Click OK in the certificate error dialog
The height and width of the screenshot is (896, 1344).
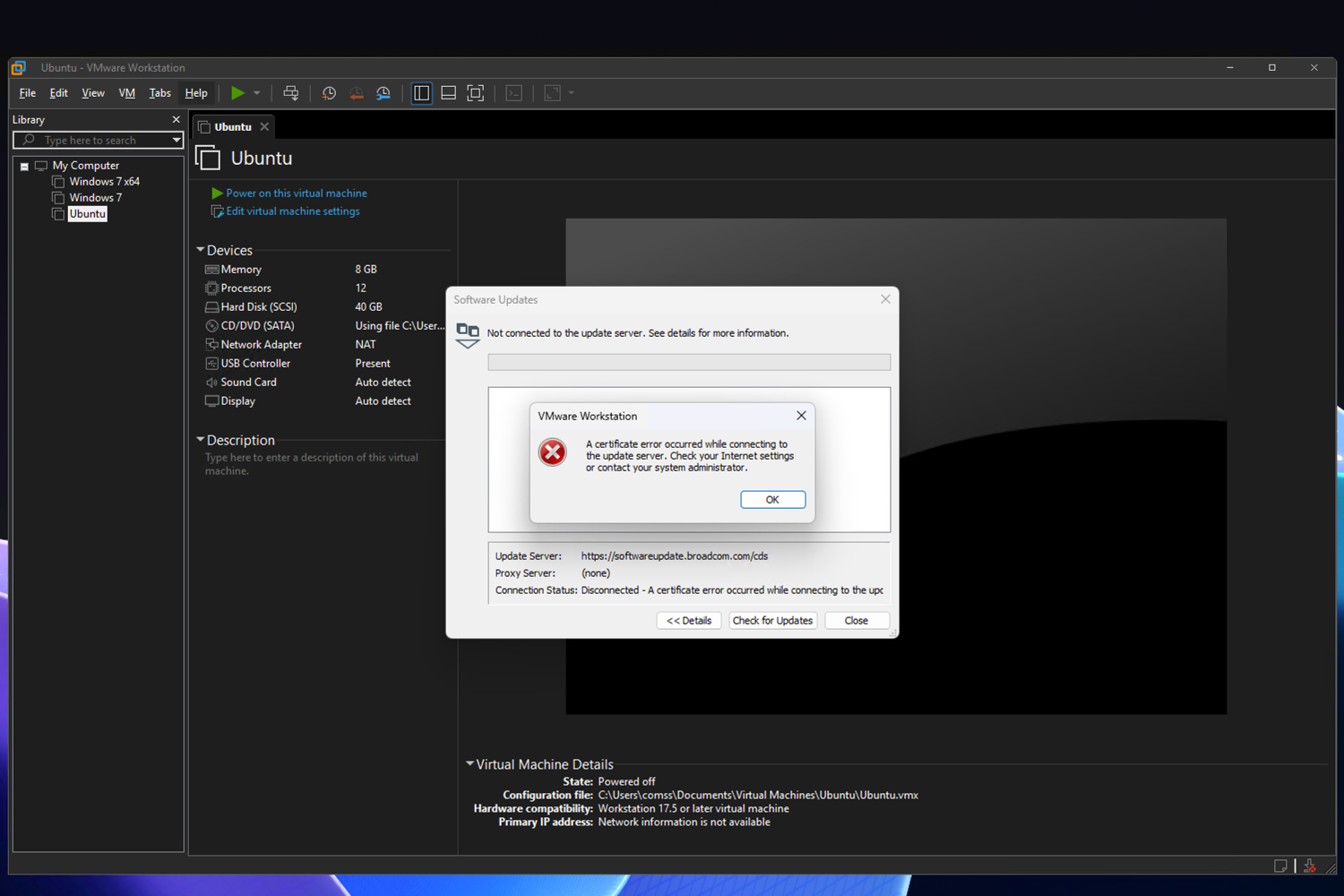[772, 500]
